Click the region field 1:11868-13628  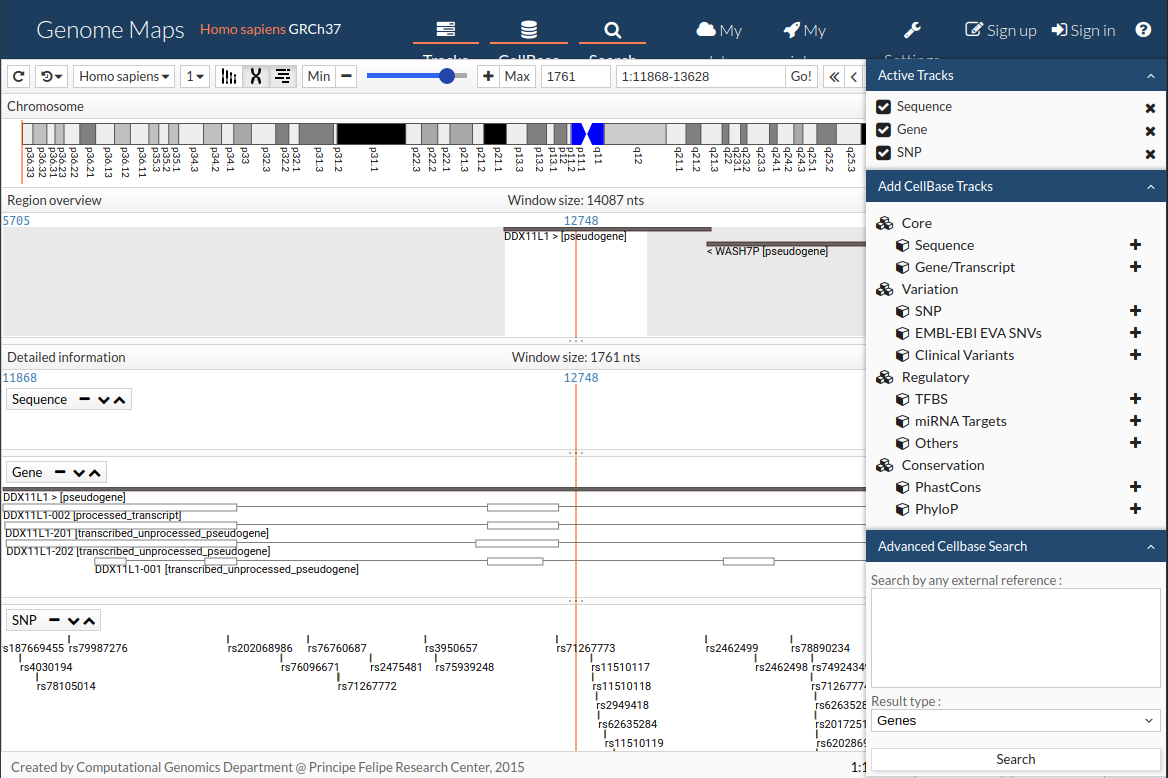click(700, 76)
